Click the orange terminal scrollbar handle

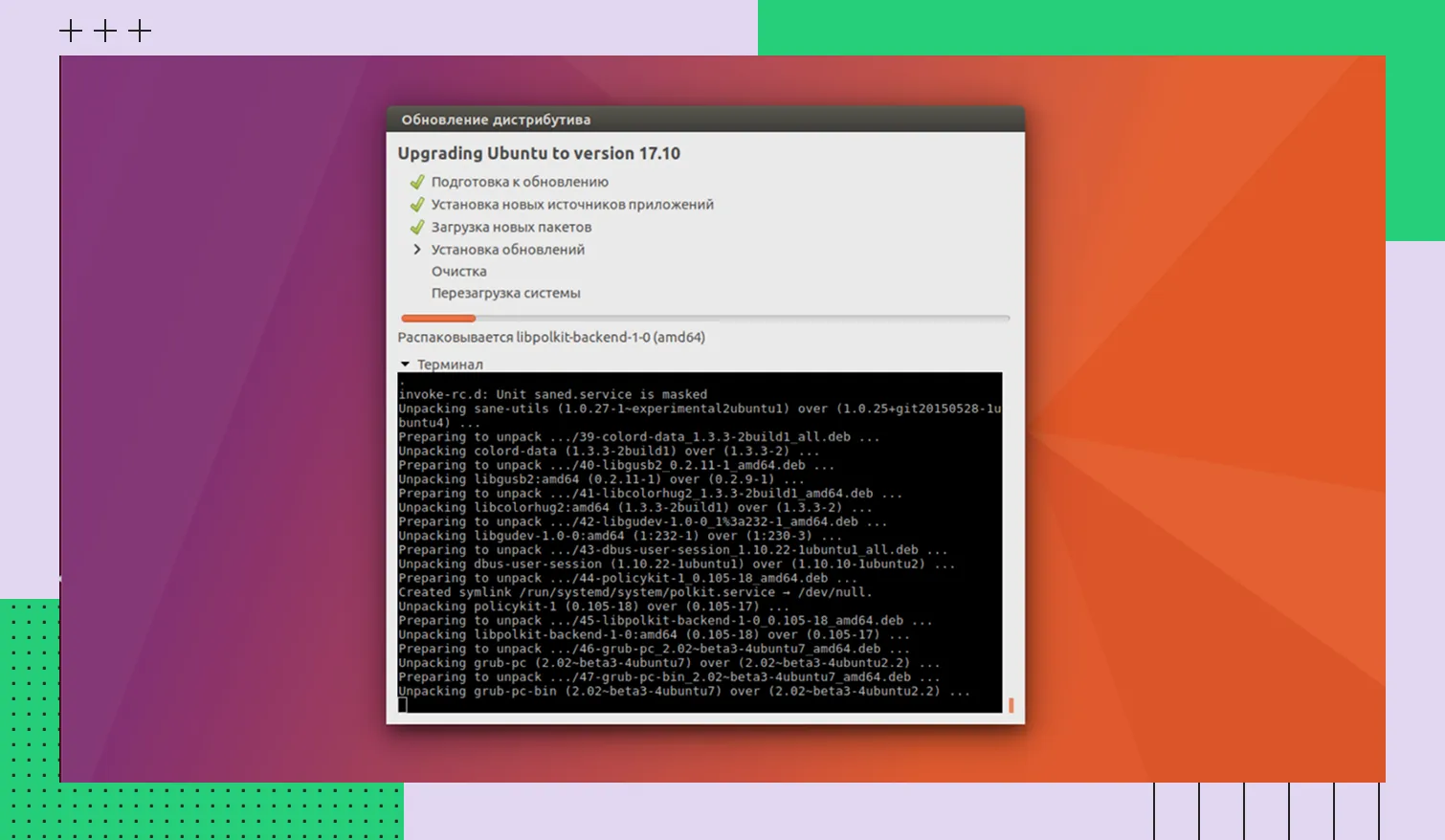(x=1011, y=705)
